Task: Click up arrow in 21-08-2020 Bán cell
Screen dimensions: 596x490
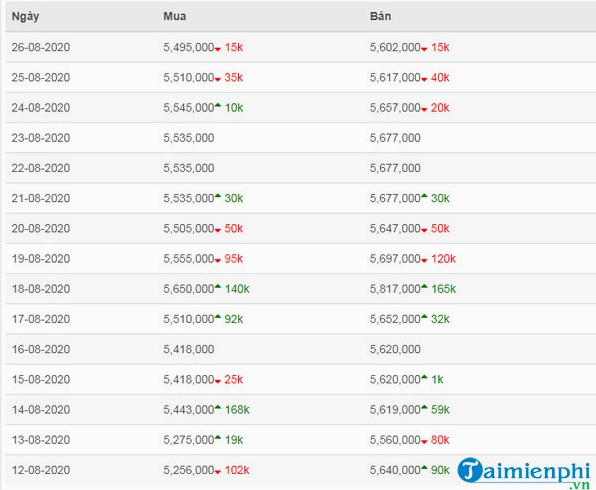Action: click(424, 196)
